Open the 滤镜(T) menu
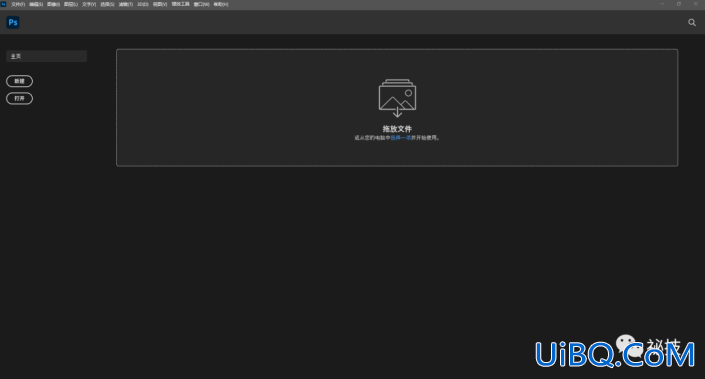 [x=126, y=4]
